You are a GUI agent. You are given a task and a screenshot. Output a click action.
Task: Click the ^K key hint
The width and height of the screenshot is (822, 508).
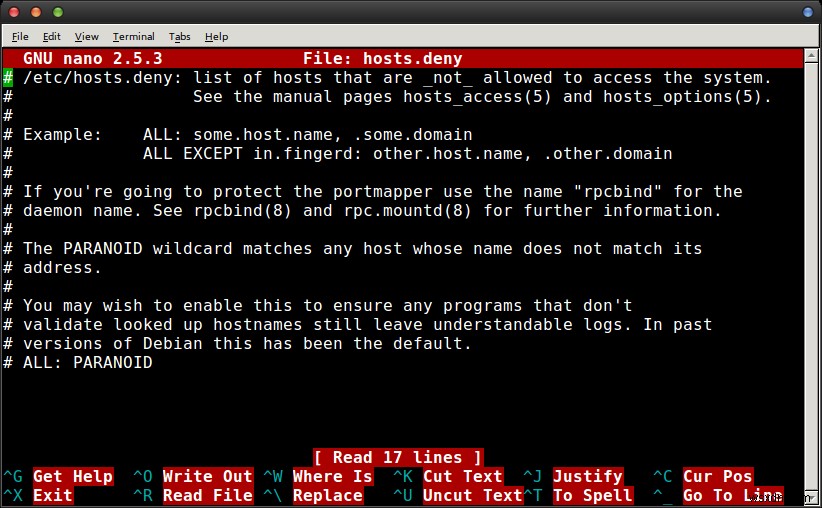403,476
